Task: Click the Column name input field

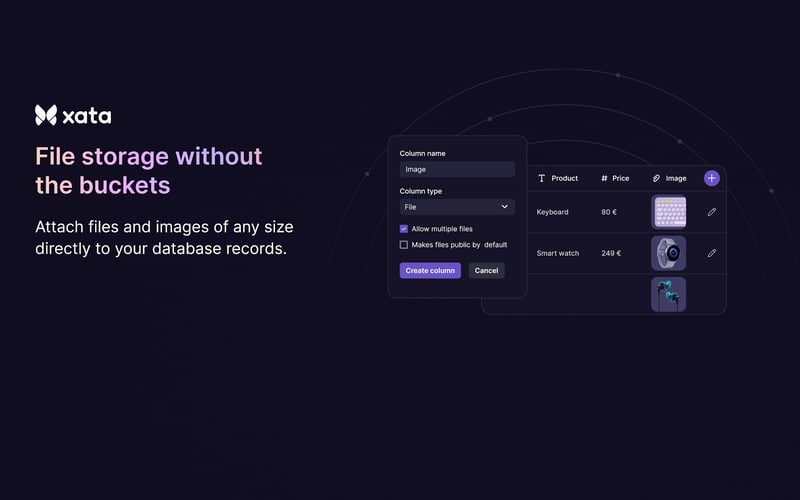Action: 457,169
